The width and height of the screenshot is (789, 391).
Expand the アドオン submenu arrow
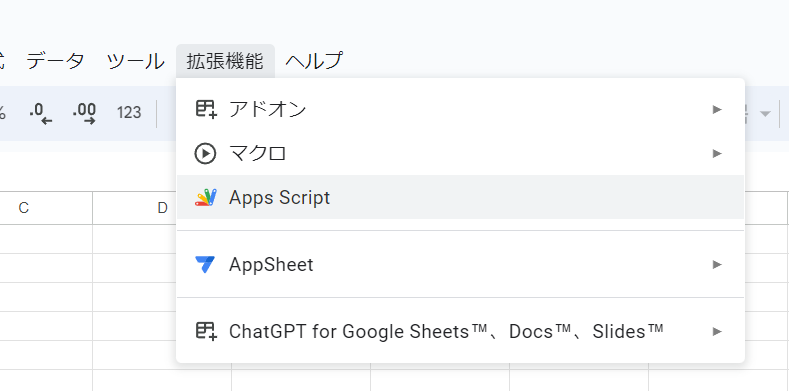click(717, 109)
